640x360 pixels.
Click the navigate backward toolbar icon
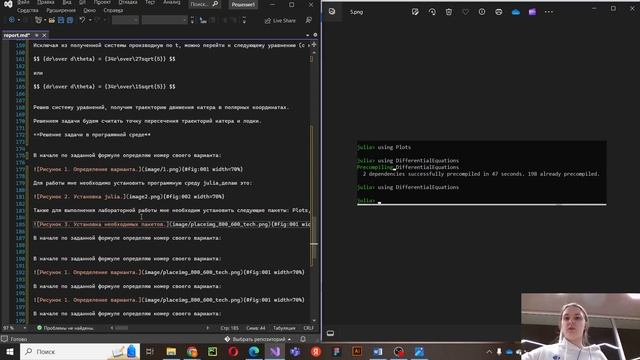tap(12, 20)
